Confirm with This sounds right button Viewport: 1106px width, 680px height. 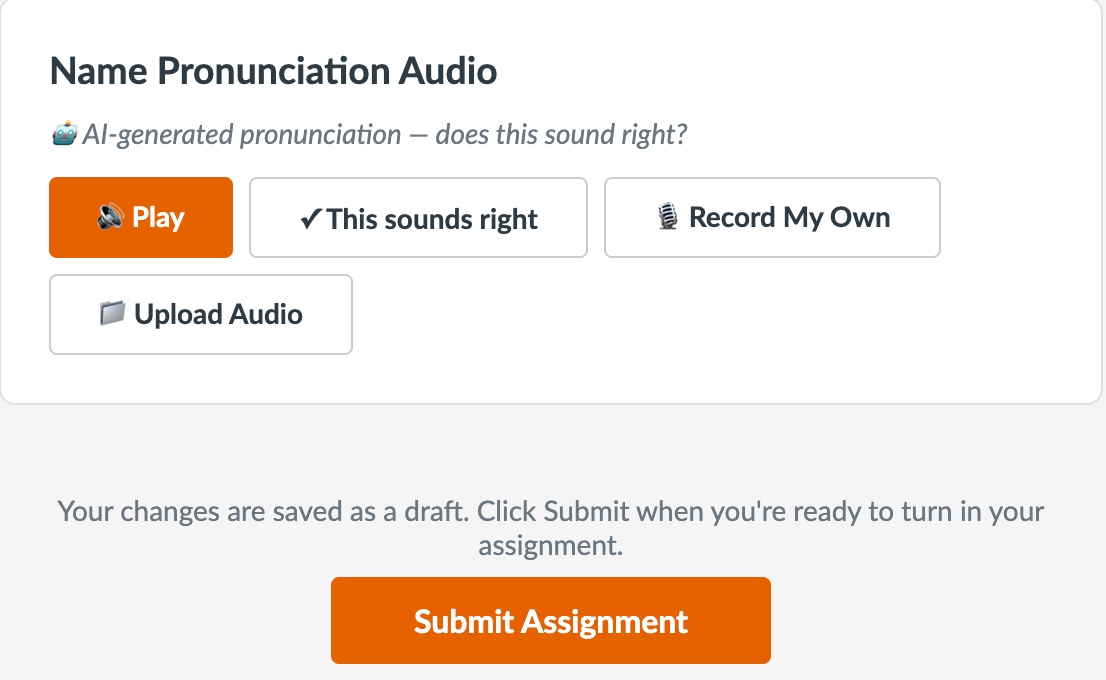pos(418,217)
